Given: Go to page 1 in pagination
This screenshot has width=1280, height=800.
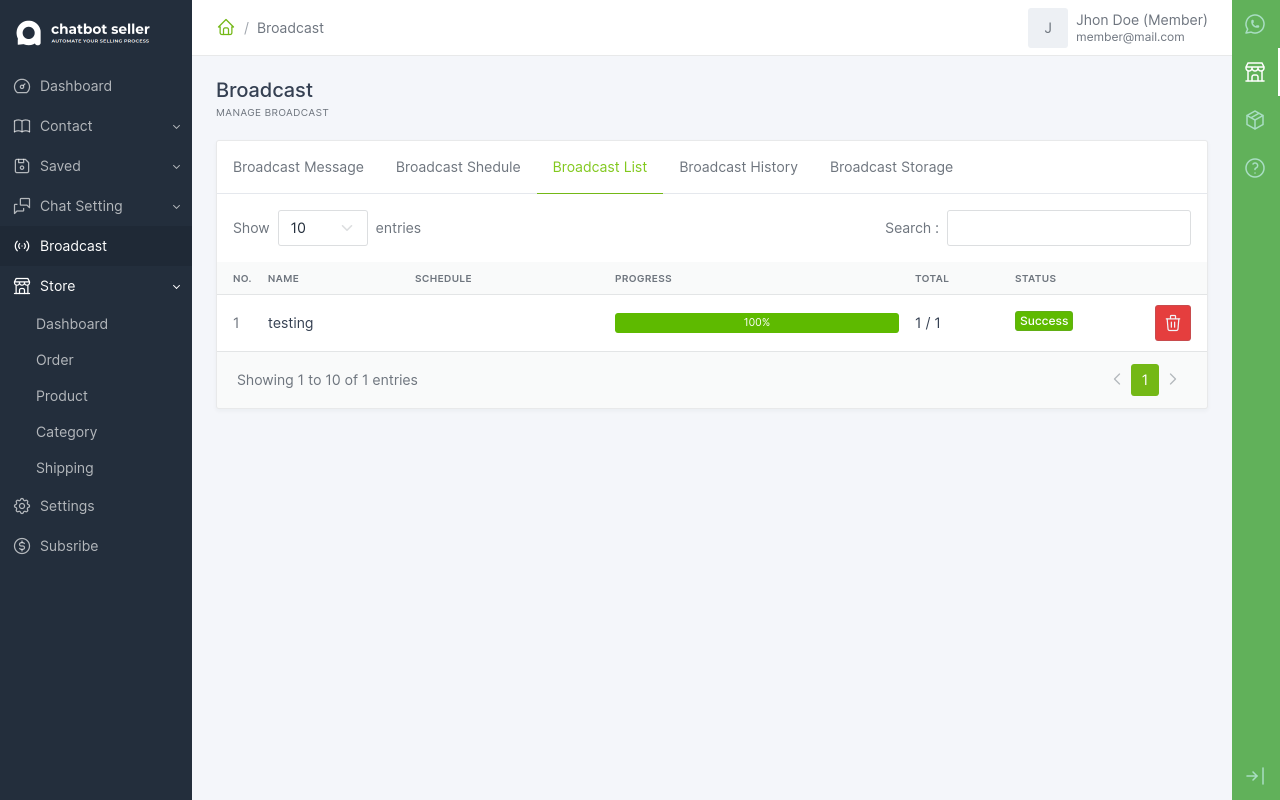Looking at the screenshot, I should (x=1145, y=380).
